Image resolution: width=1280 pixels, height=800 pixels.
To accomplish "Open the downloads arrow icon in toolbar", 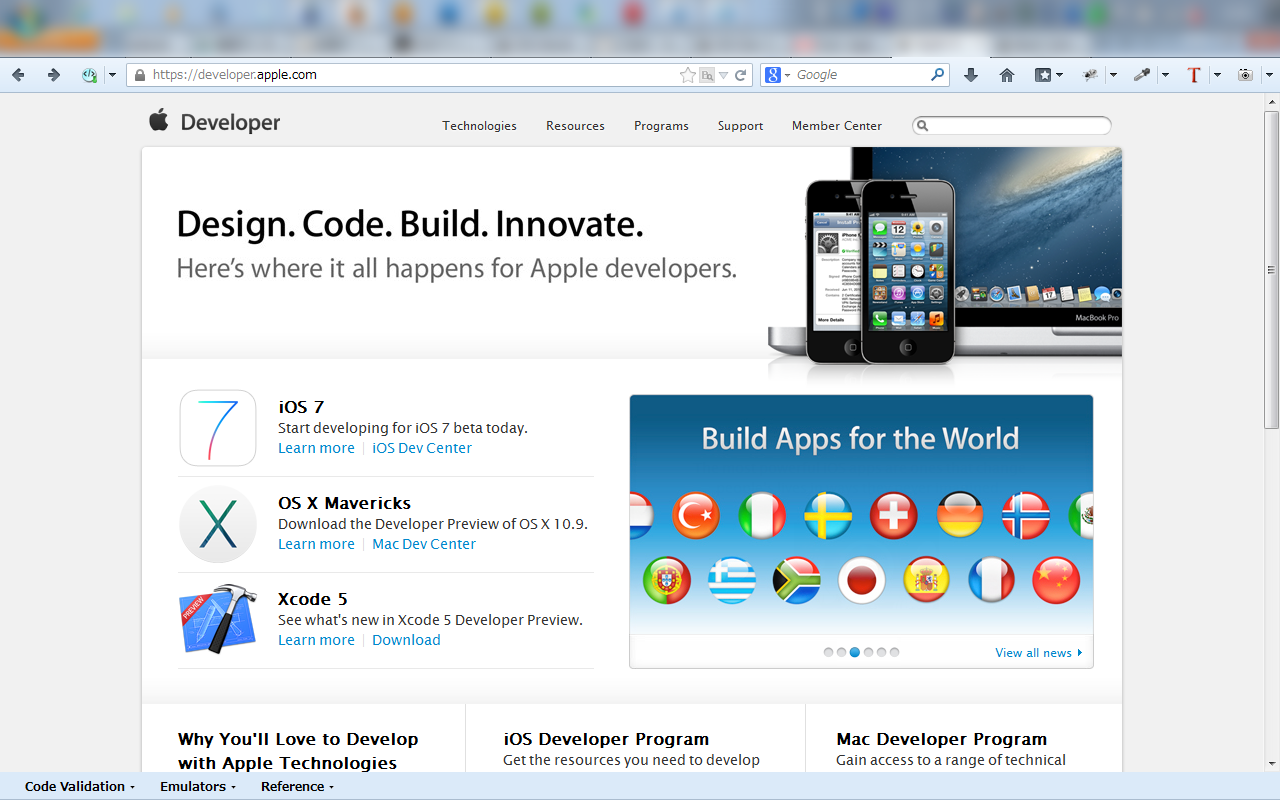I will 970,75.
